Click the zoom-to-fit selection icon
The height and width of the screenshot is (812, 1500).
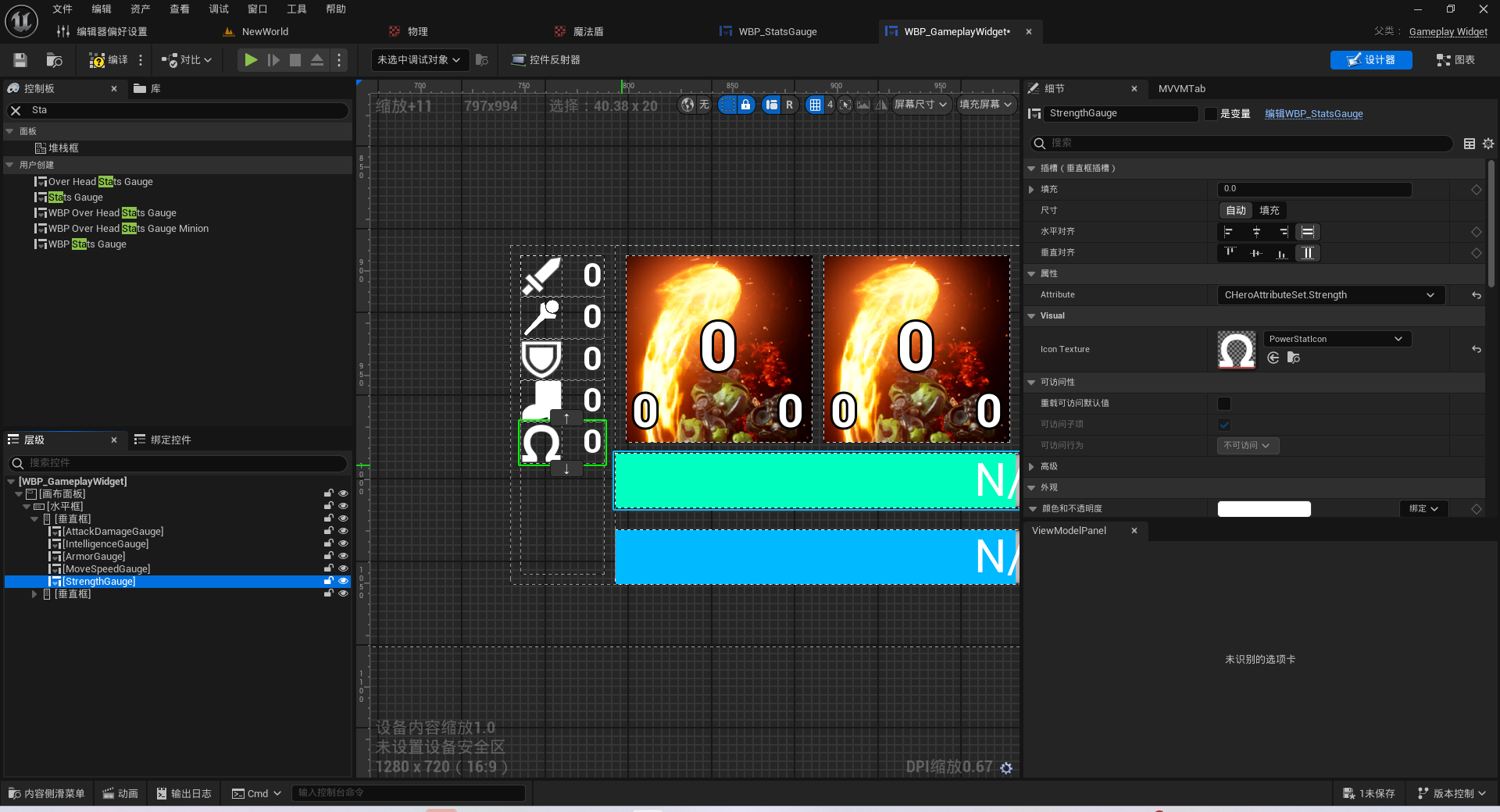point(846,105)
